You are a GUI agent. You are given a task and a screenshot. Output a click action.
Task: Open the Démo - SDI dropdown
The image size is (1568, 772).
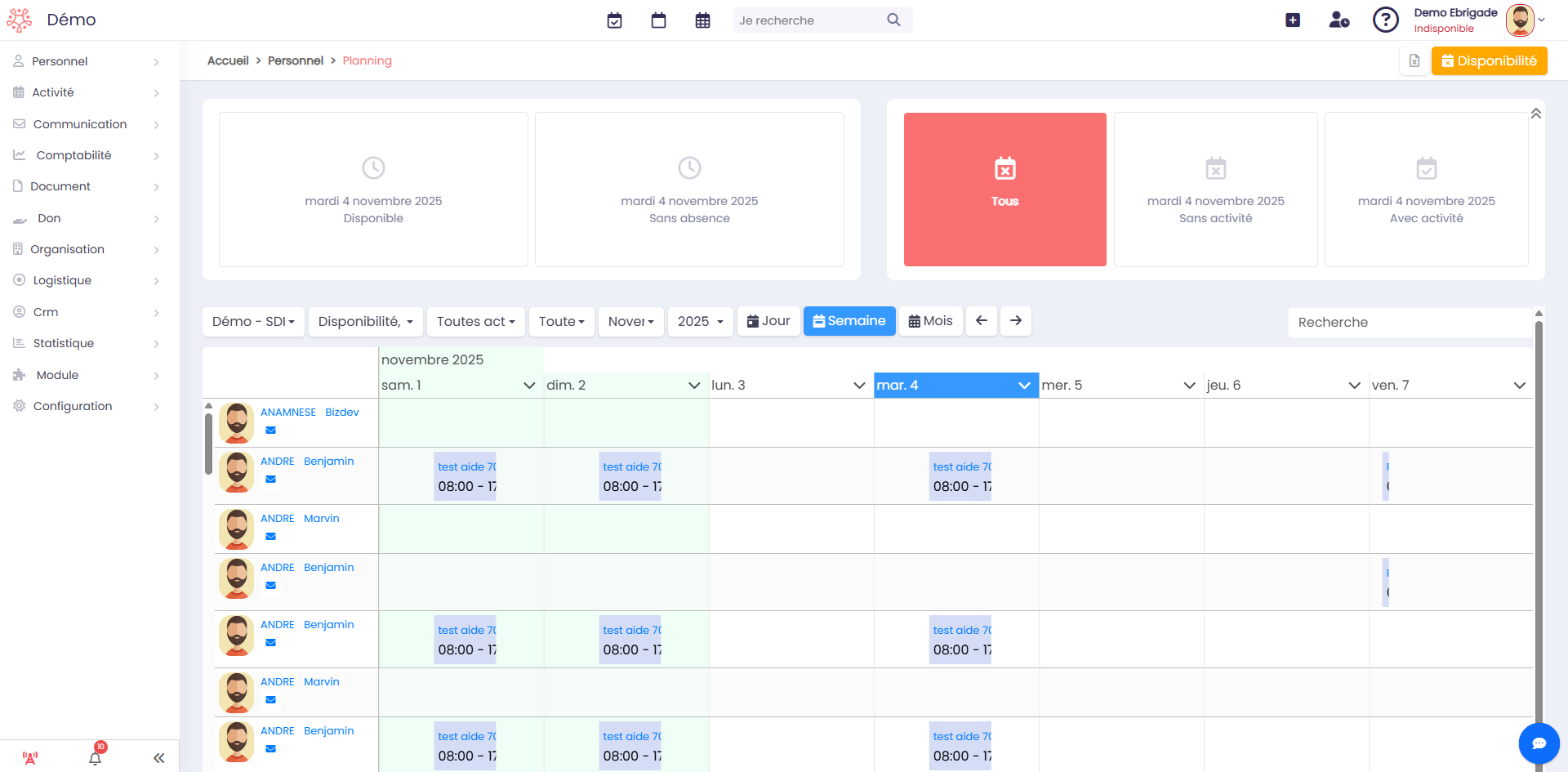point(253,322)
